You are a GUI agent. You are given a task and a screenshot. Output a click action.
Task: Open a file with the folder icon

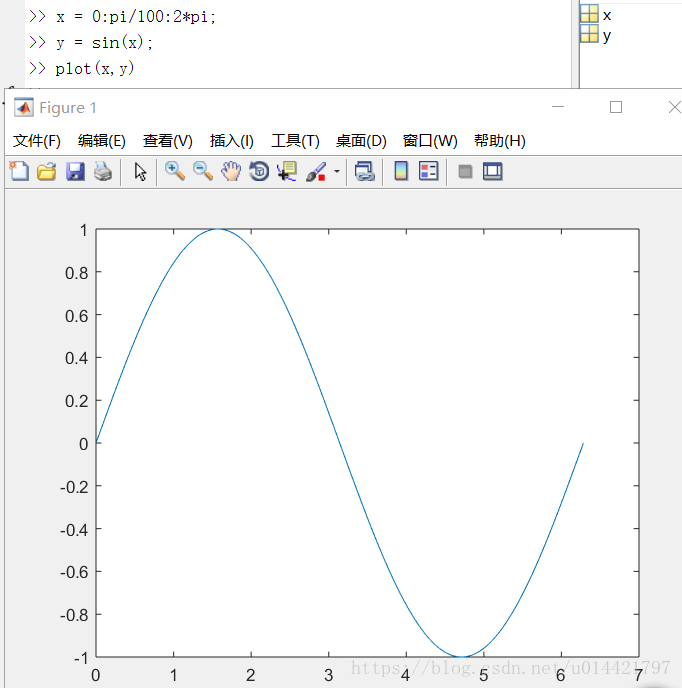pos(47,172)
